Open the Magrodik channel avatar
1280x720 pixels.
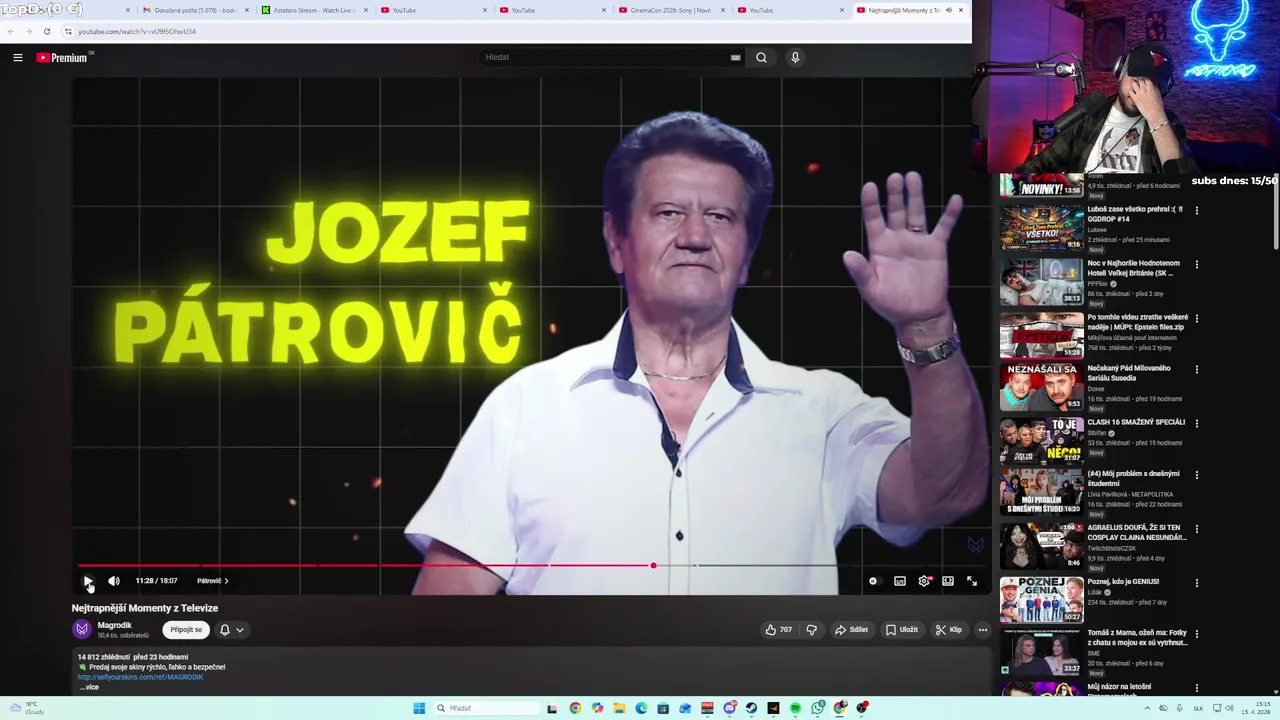pos(82,629)
